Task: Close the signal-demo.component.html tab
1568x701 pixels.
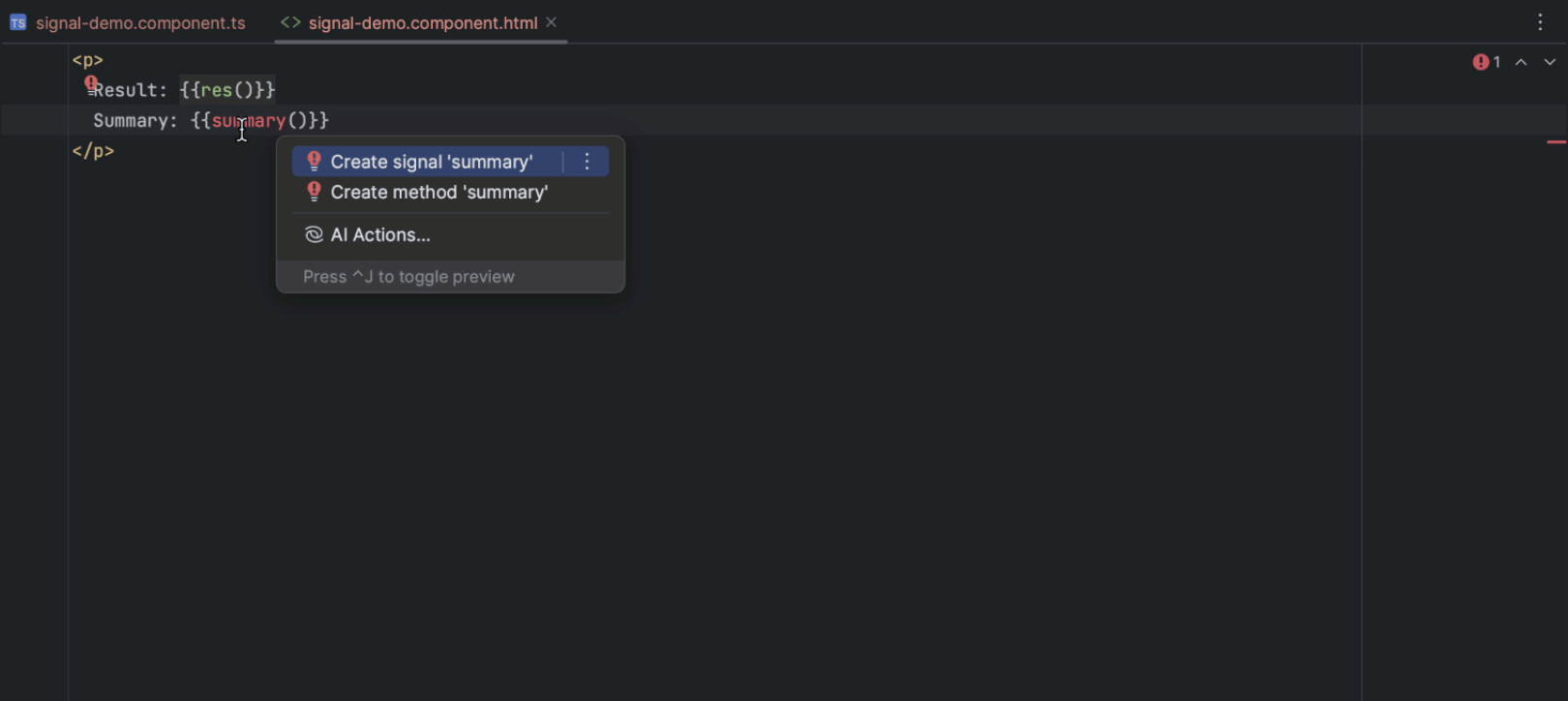Action: pyautogui.click(x=551, y=22)
